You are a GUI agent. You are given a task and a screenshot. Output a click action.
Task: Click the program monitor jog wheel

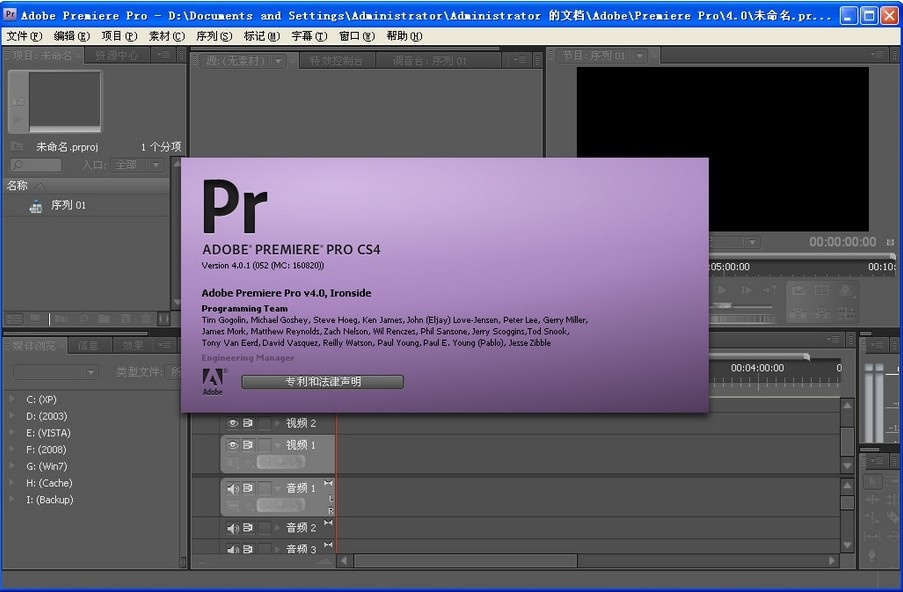743,318
